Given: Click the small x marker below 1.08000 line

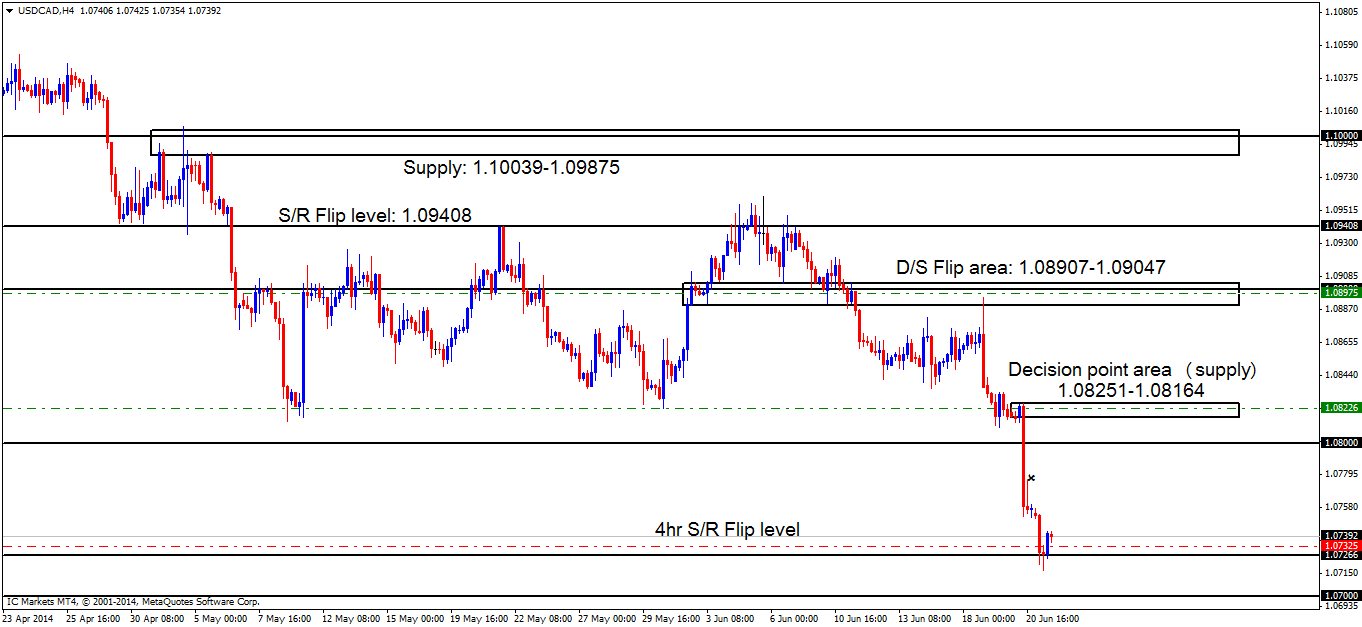Looking at the screenshot, I should tap(1031, 478).
